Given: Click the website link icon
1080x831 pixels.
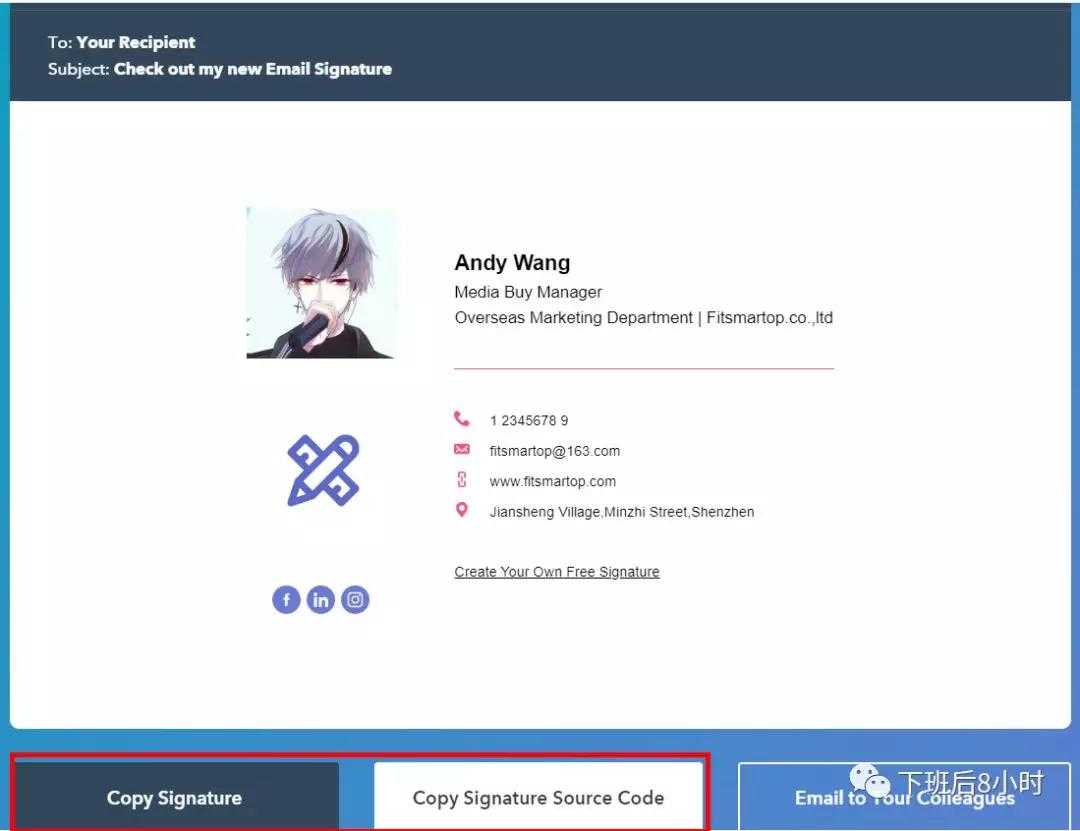Looking at the screenshot, I should 461,480.
